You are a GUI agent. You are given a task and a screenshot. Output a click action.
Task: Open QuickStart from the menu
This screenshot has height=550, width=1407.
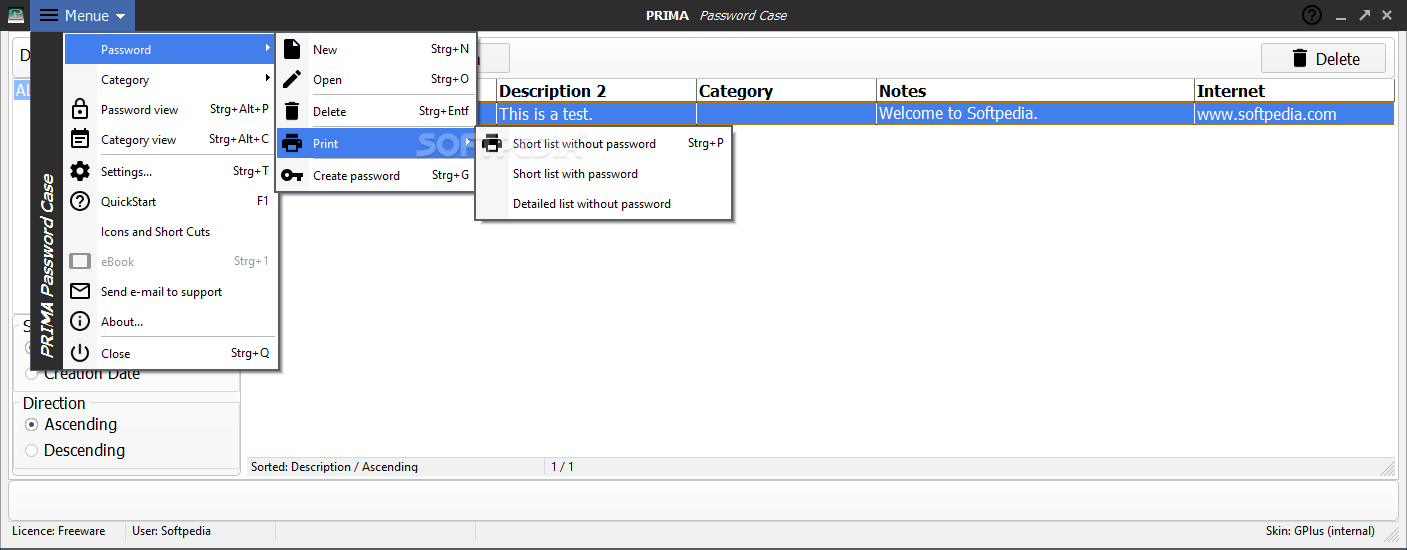click(170, 201)
